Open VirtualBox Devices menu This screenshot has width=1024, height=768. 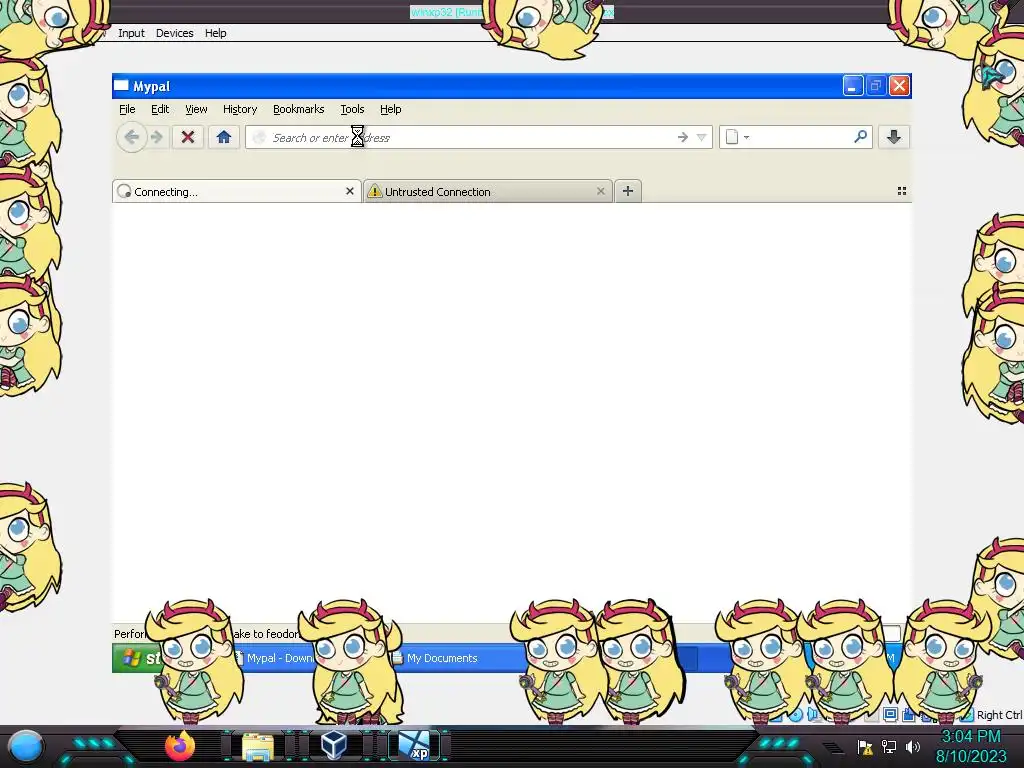174,33
